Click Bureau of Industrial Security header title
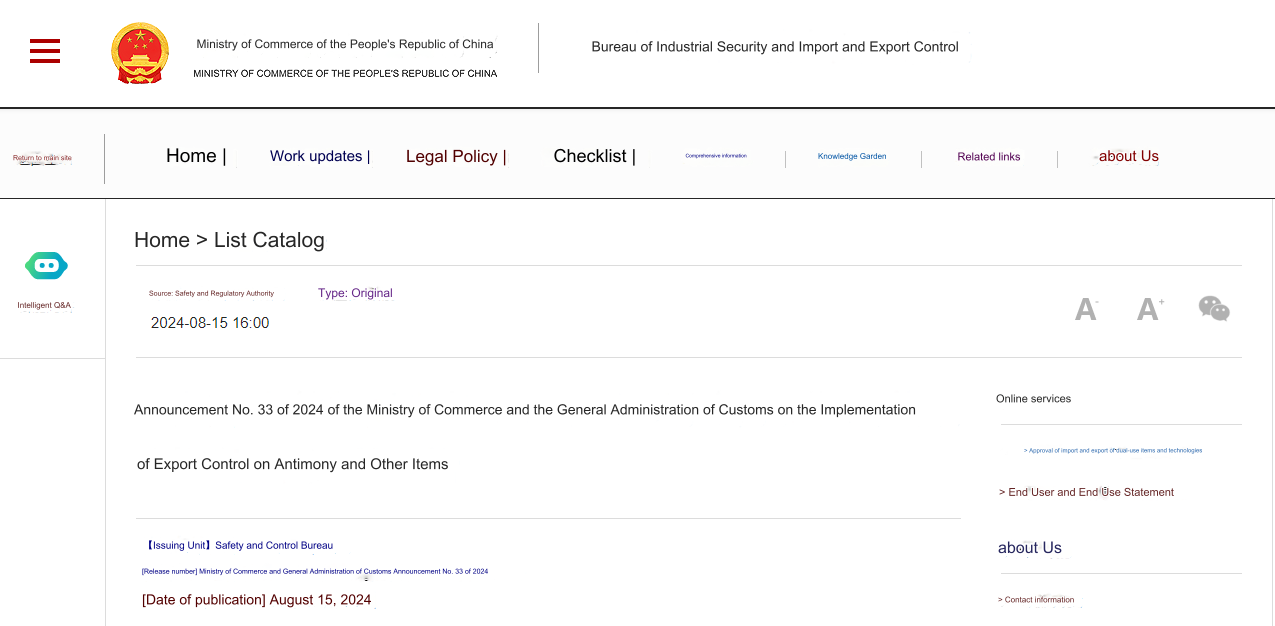The width and height of the screenshot is (1275, 626). [775, 47]
